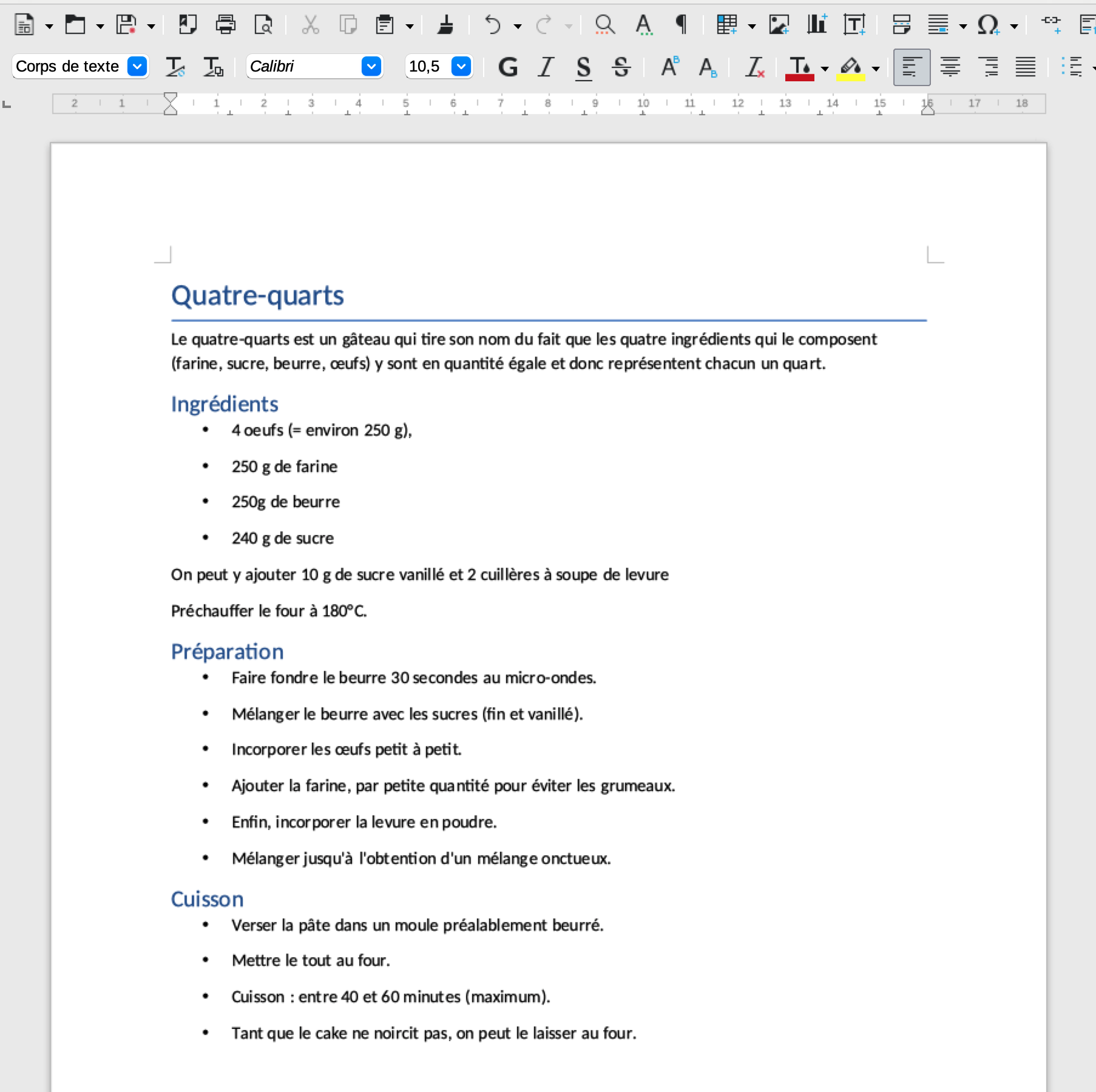Toggle Print Preview icon
The height and width of the screenshot is (1092, 1096).
click(263, 25)
